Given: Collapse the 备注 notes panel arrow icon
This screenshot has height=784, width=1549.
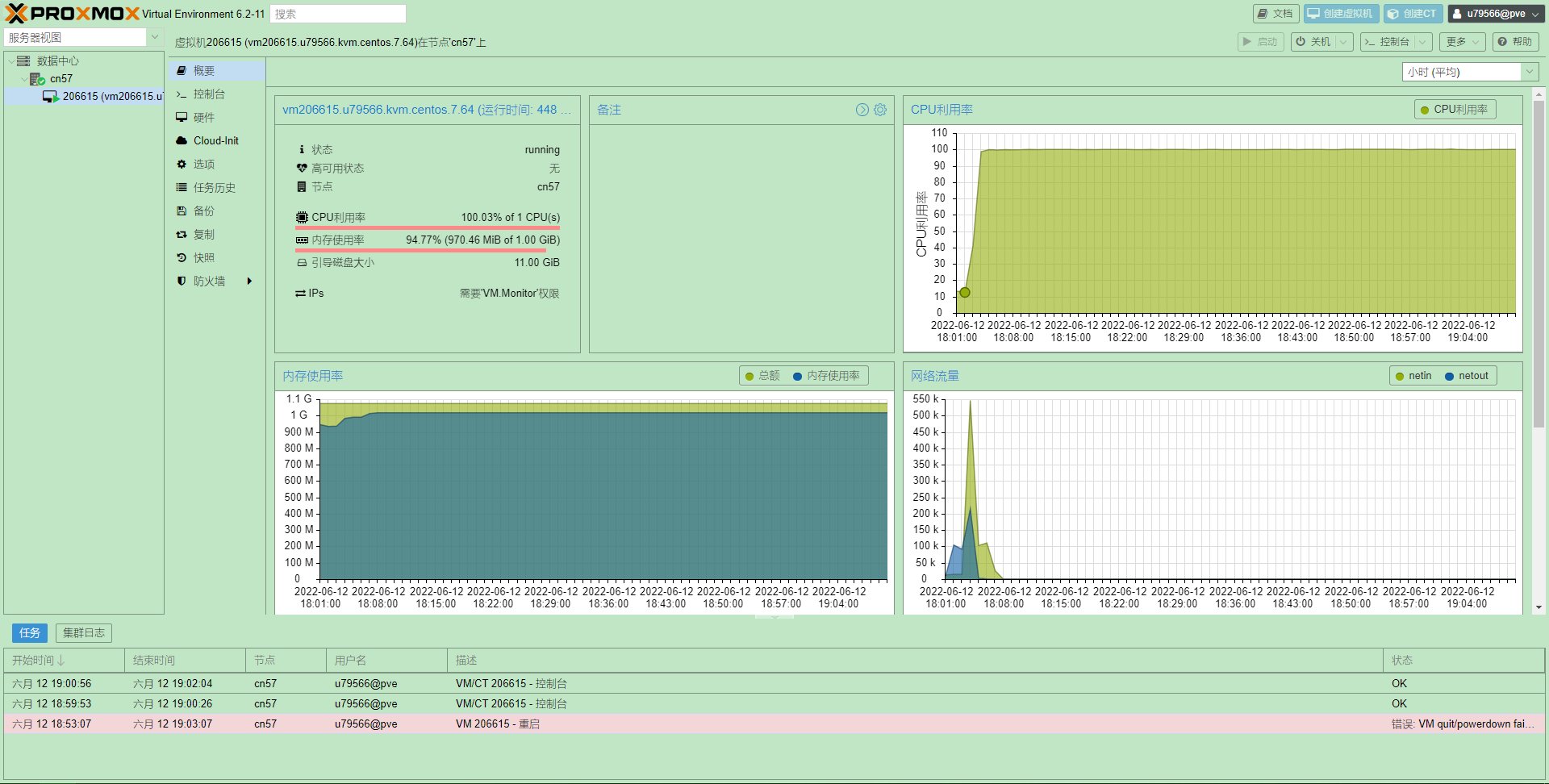Looking at the screenshot, I should point(862,110).
